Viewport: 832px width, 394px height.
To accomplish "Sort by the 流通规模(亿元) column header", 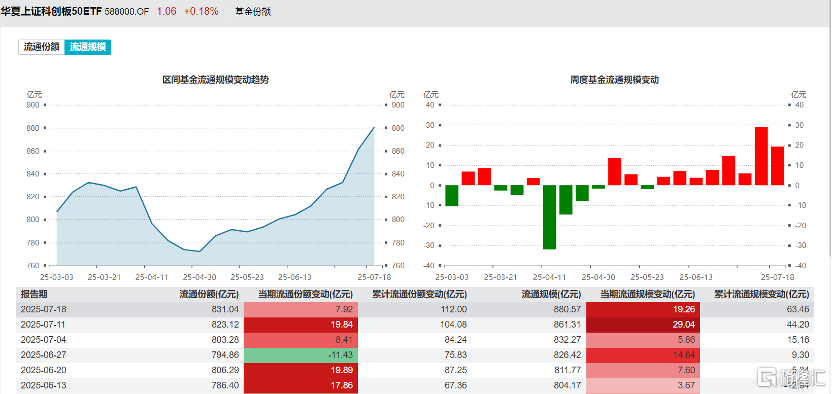I will (551, 294).
